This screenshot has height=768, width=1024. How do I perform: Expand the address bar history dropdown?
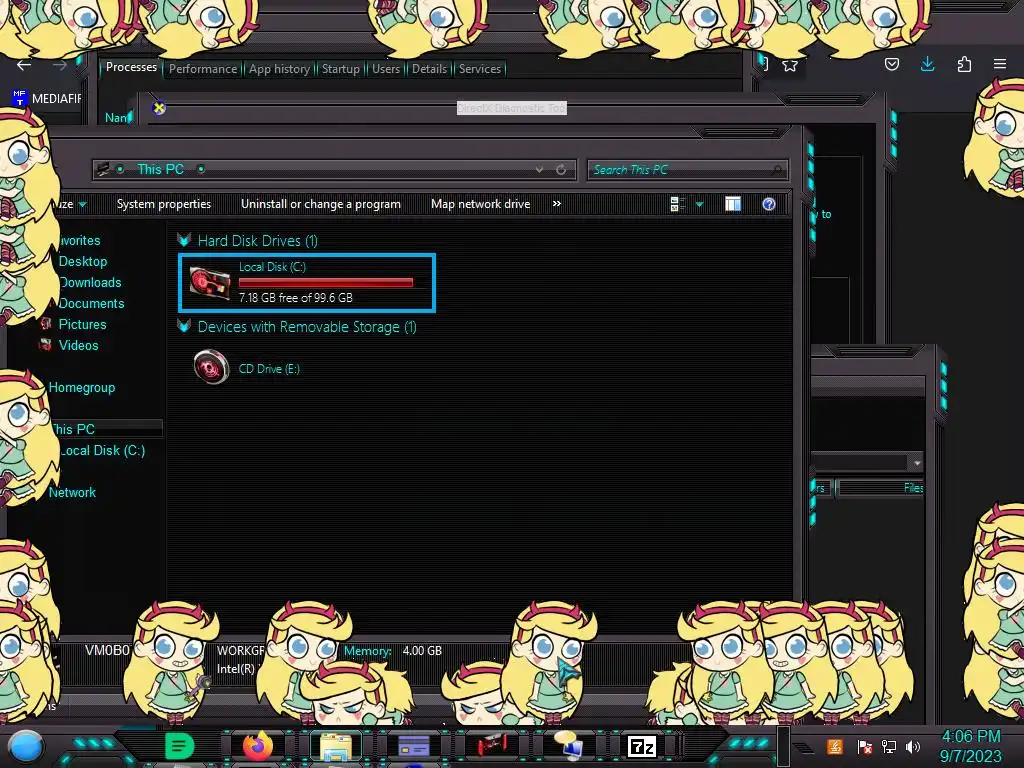(539, 170)
